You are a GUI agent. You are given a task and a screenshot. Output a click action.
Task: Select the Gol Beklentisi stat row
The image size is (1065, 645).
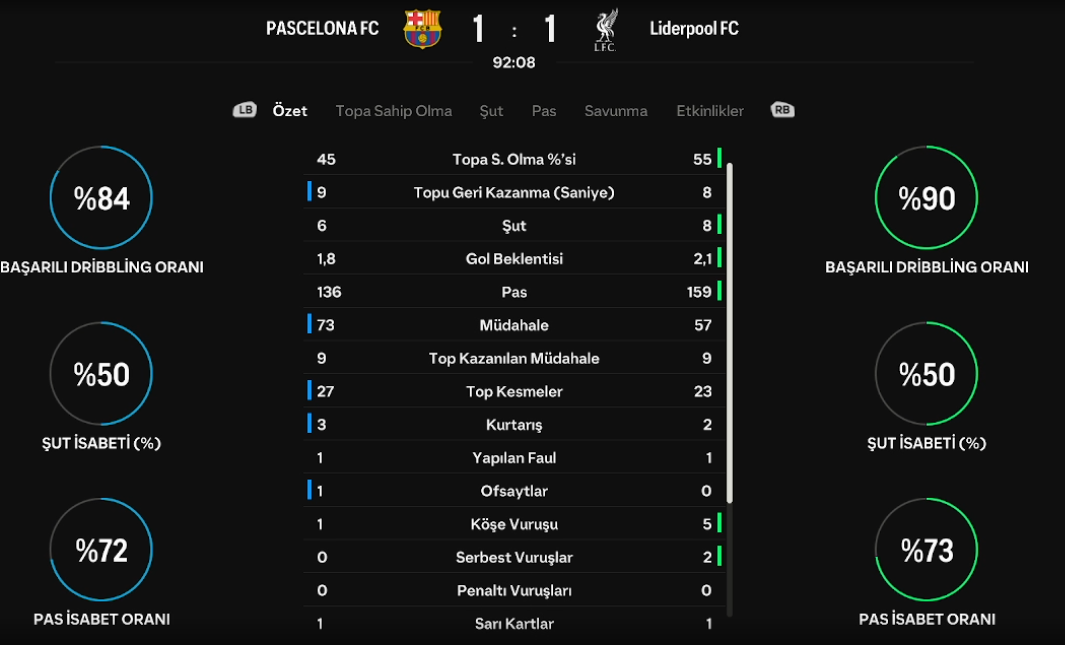click(x=514, y=259)
